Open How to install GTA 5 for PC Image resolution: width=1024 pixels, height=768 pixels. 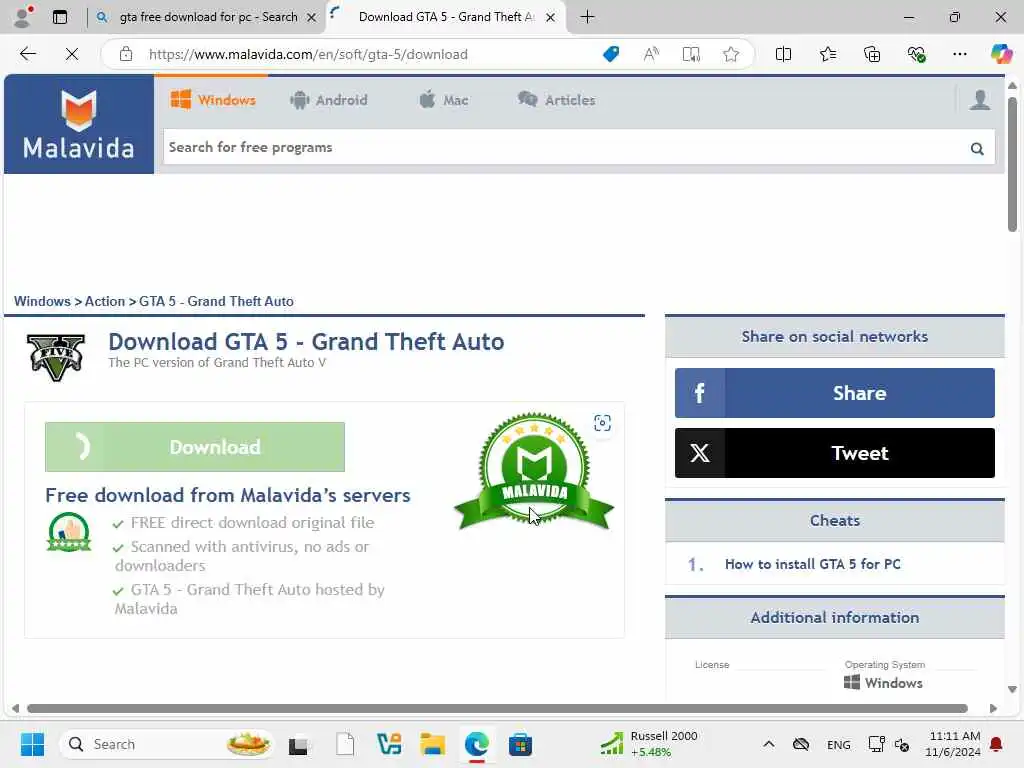(x=812, y=564)
